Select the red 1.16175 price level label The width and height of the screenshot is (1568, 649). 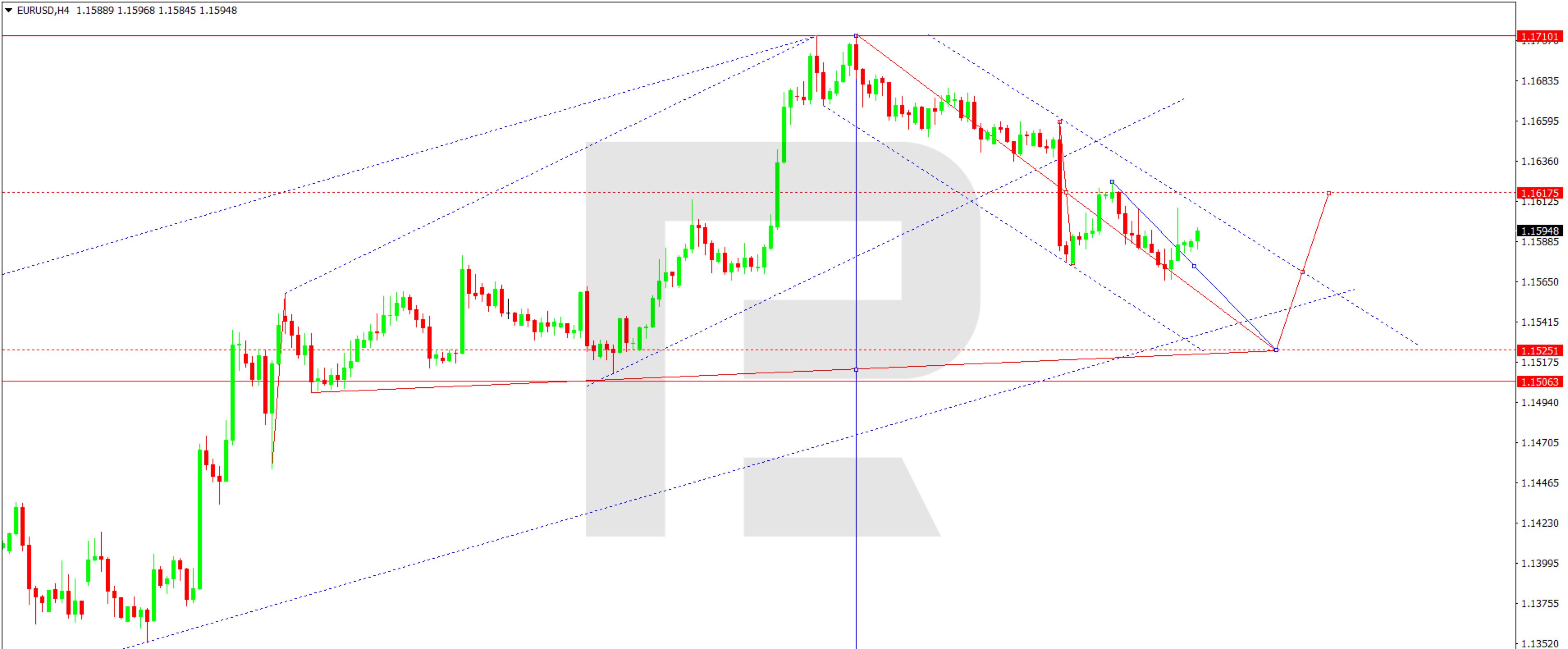(1539, 193)
